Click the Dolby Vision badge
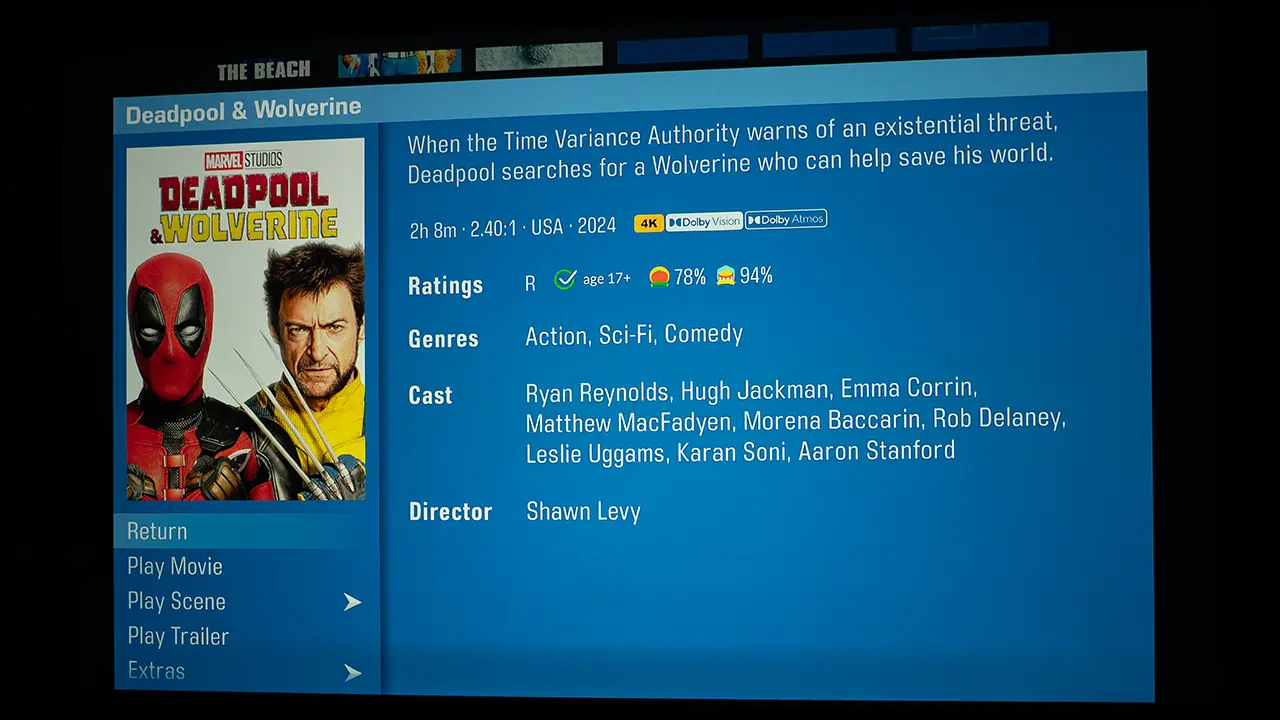 click(704, 222)
